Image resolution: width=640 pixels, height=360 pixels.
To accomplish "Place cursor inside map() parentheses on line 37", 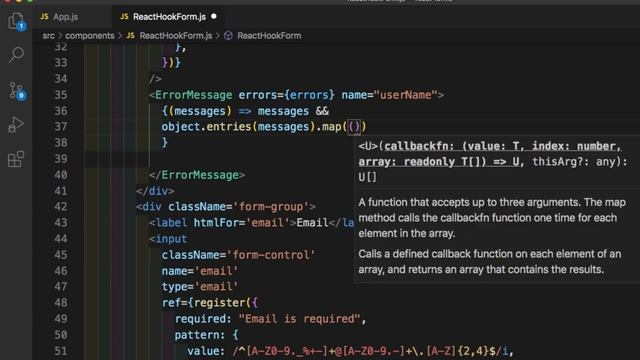I will point(354,127).
